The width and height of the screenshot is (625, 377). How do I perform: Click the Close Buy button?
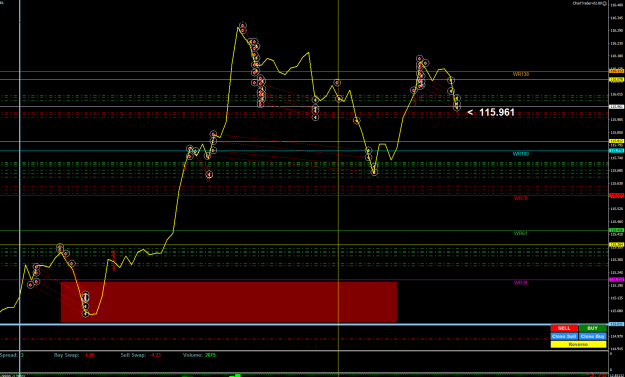pyautogui.click(x=592, y=336)
